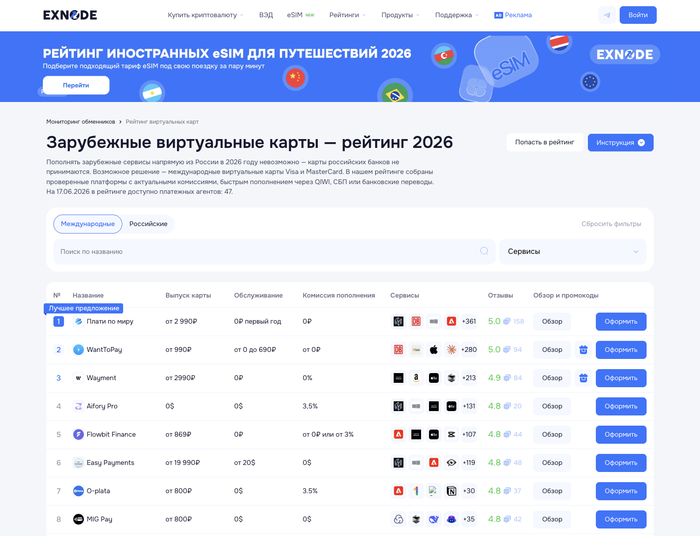Click the 'от 19 990₽' card issue price
Image resolution: width=700 pixels, height=536 pixels.
(x=183, y=463)
